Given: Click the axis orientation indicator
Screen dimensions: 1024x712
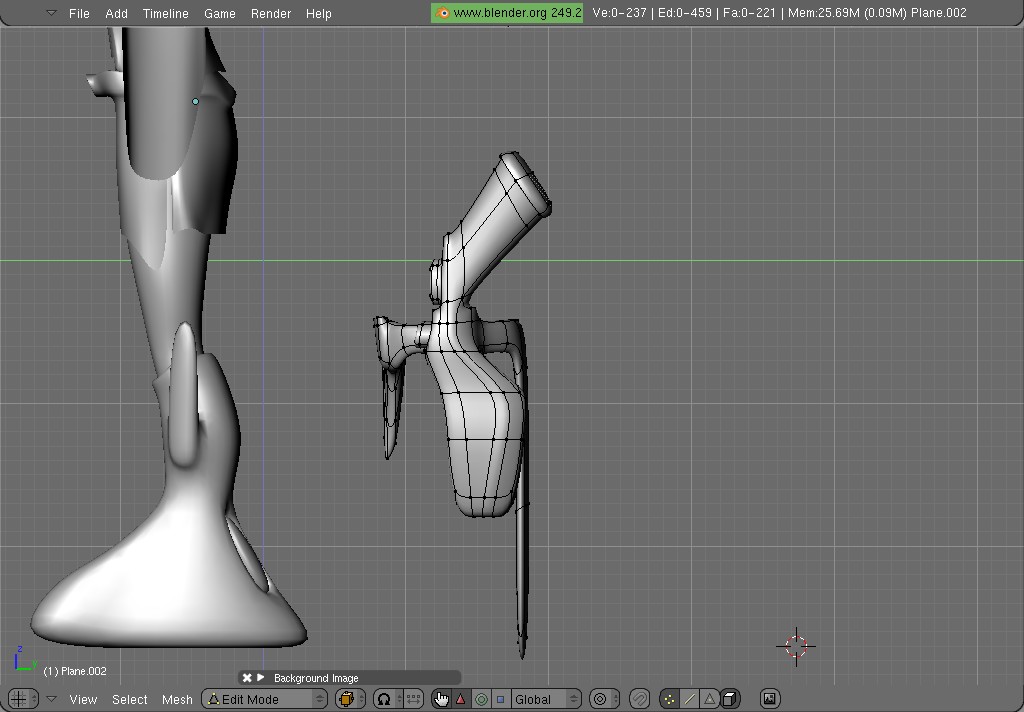Looking at the screenshot, I should (x=24, y=658).
